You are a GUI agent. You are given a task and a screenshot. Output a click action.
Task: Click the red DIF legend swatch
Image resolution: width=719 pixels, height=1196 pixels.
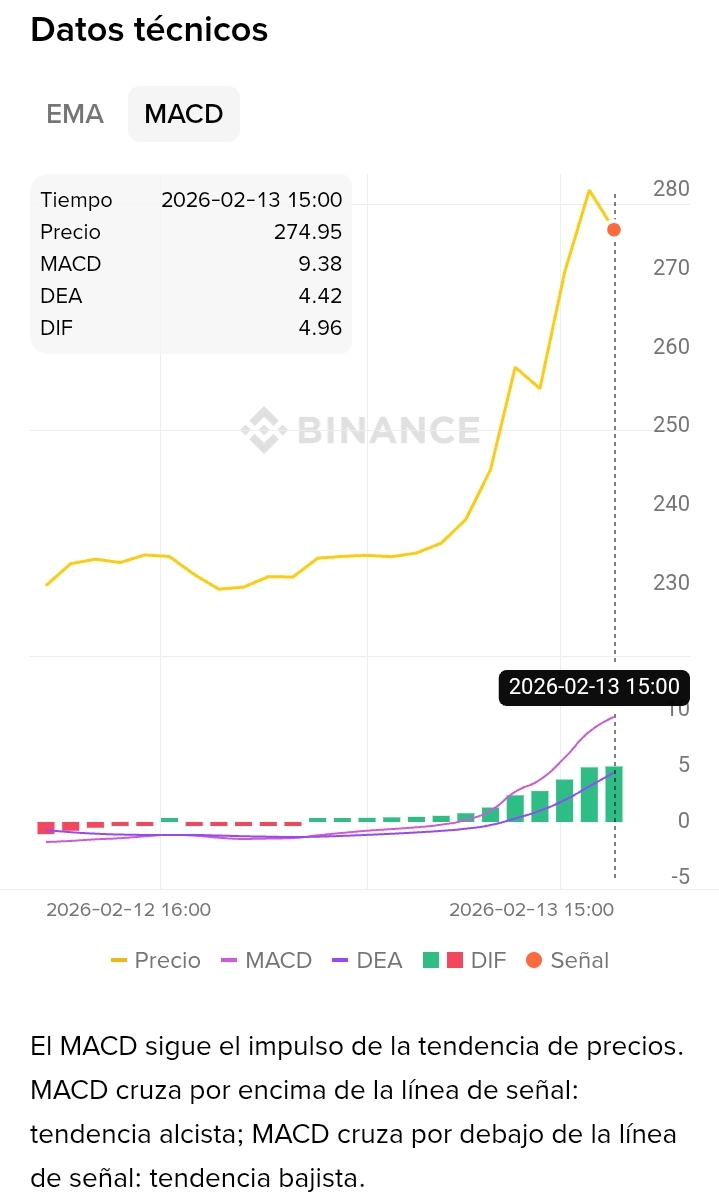[454, 960]
